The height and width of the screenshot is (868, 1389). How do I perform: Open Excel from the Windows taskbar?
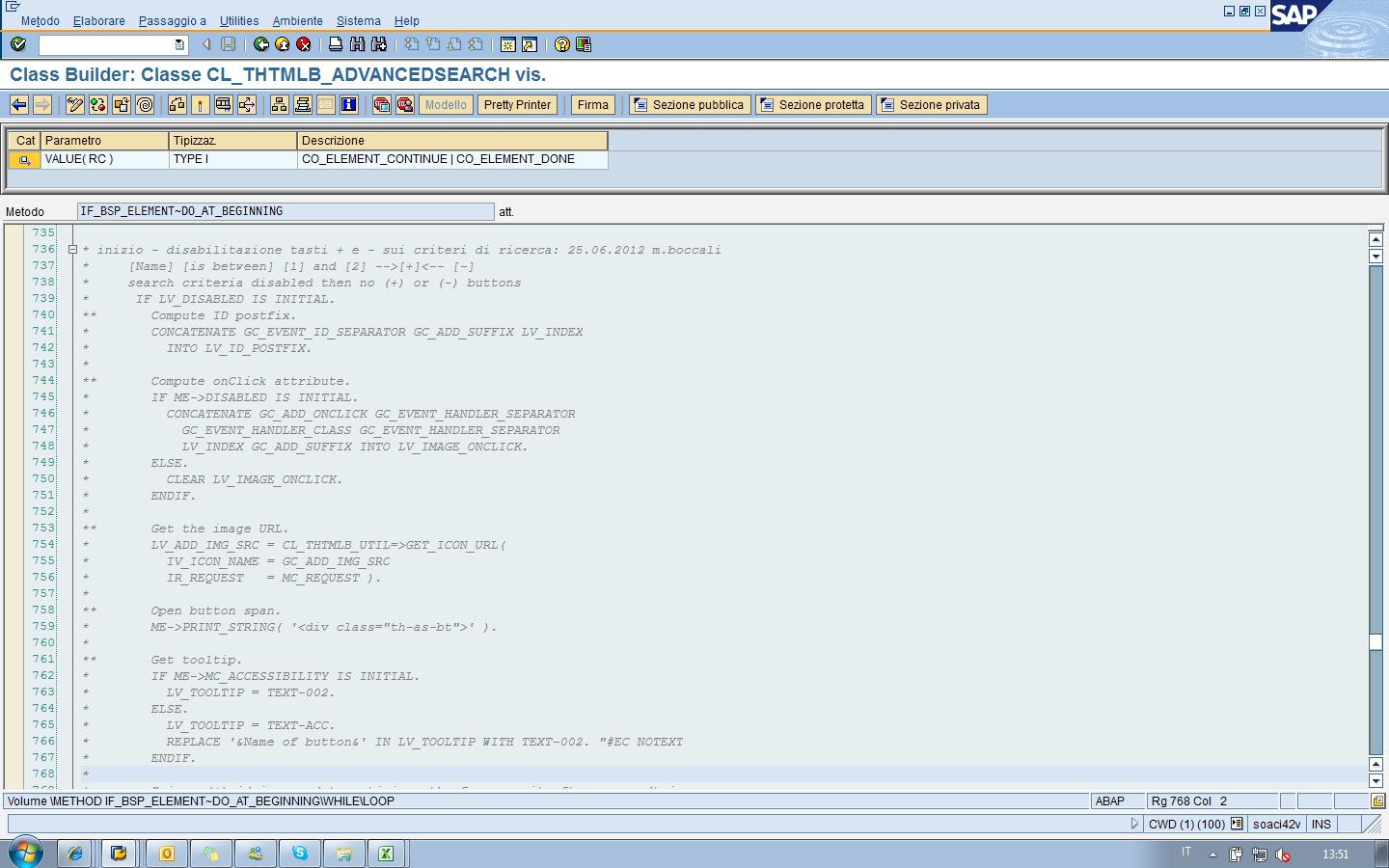pyautogui.click(x=387, y=854)
